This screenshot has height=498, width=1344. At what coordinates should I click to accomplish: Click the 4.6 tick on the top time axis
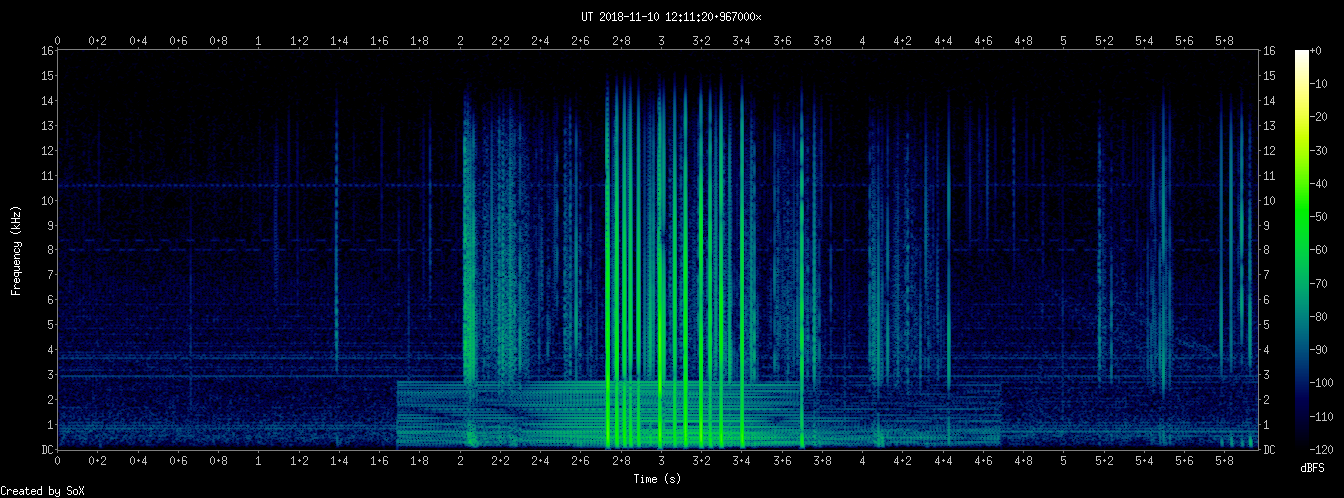983,41
